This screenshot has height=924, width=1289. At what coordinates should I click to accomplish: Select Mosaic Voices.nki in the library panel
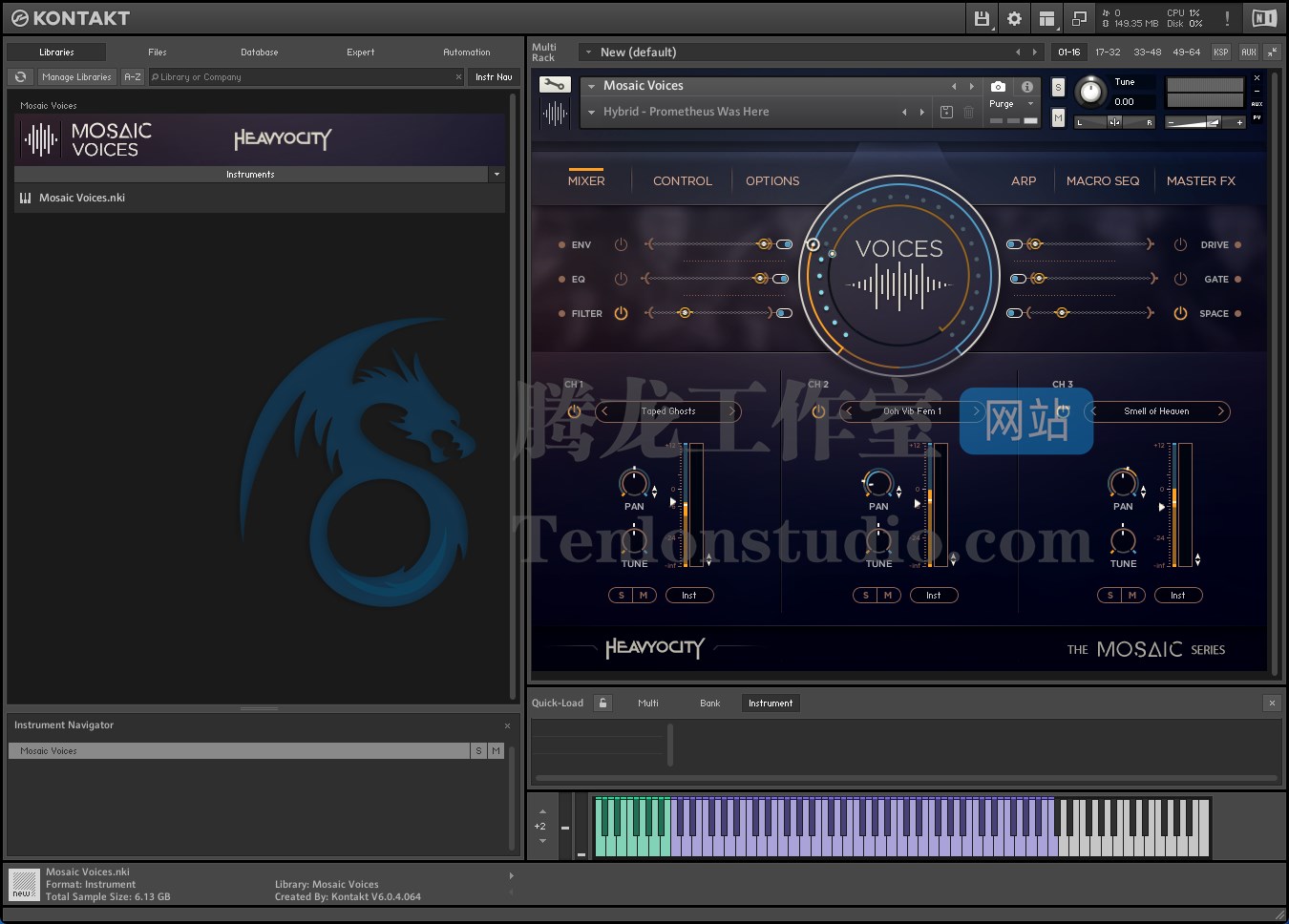coord(81,198)
